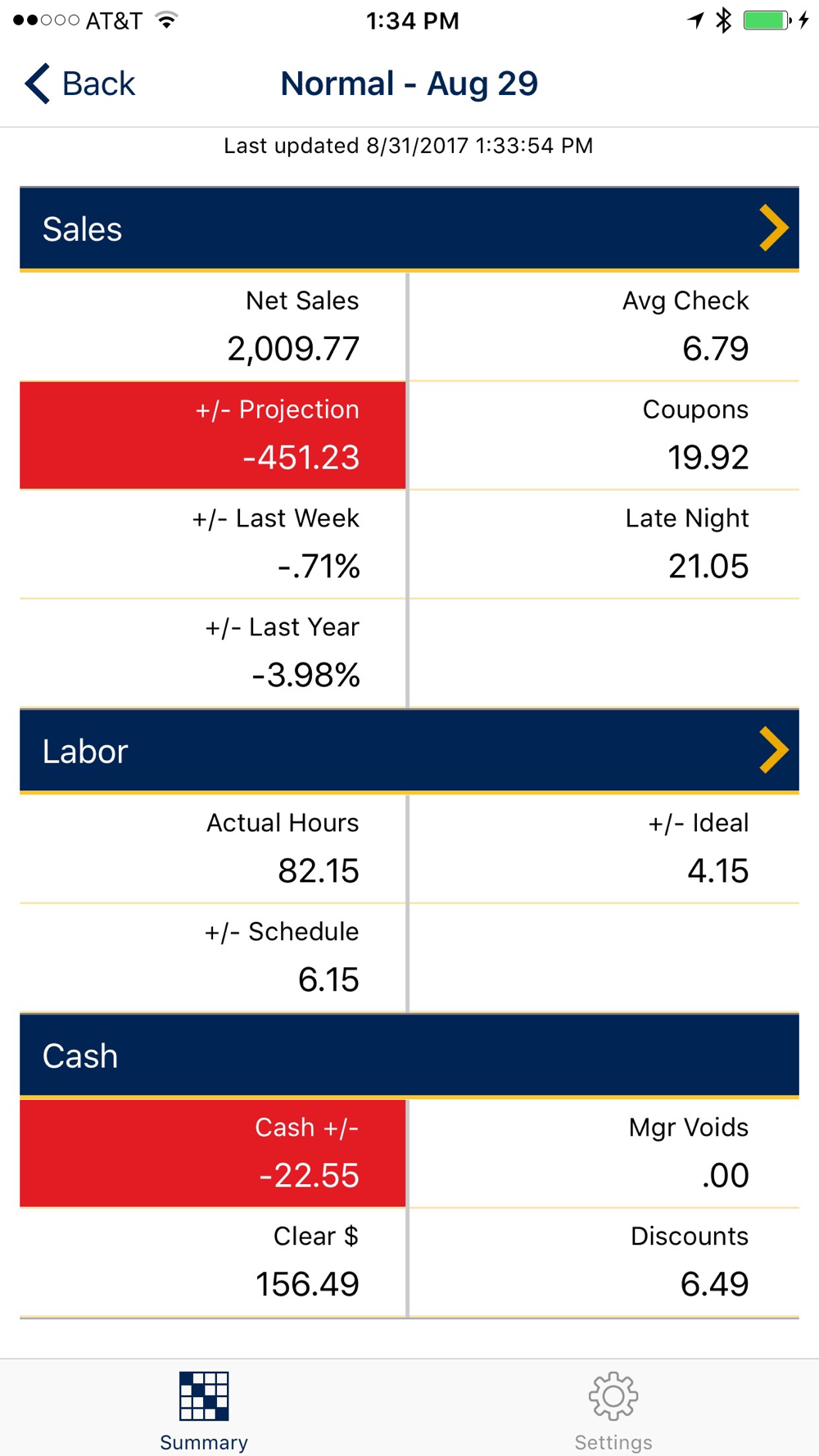Tap the red Cash +/- cell
Image resolution: width=819 pixels, height=1456 pixels.
pos(213,1153)
